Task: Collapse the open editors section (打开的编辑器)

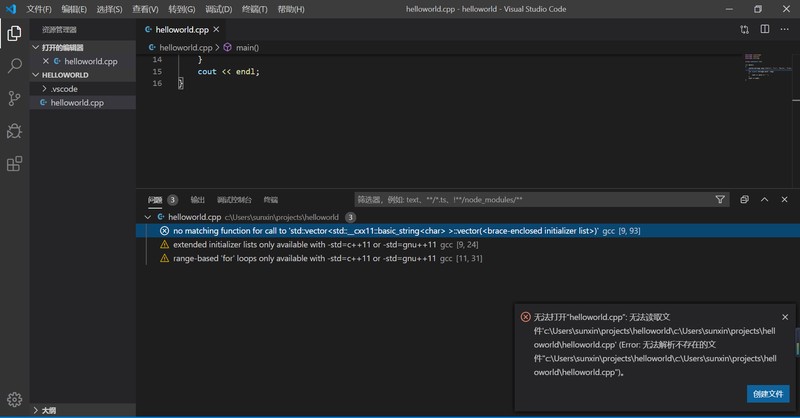Action: (x=36, y=47)
